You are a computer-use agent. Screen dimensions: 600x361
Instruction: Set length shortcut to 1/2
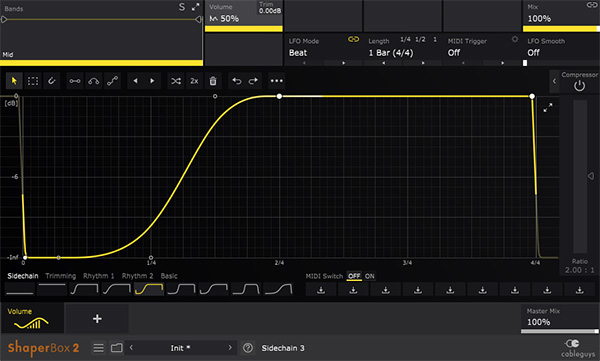[420, 39]
